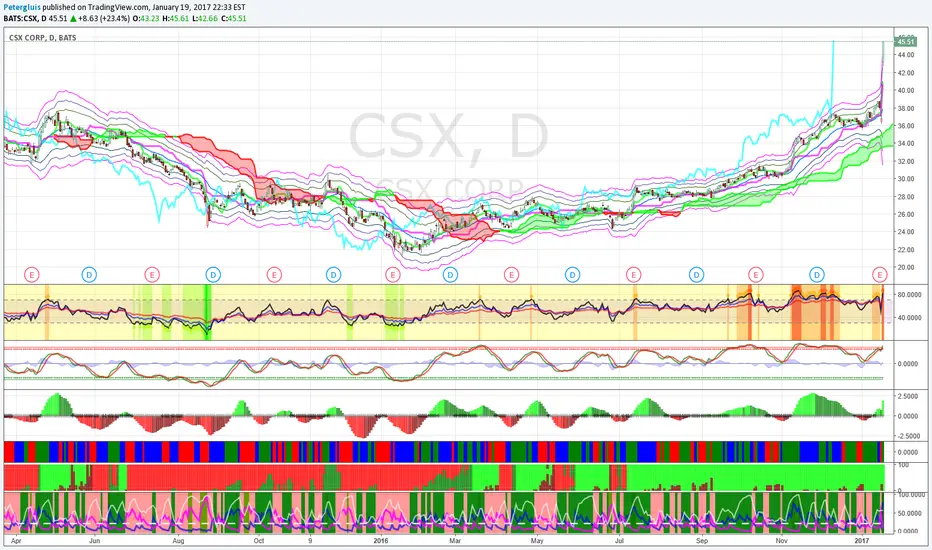Click the dividend marker D above Sep
This screenshot has height=550, width=932.
[x=696, y=274]
